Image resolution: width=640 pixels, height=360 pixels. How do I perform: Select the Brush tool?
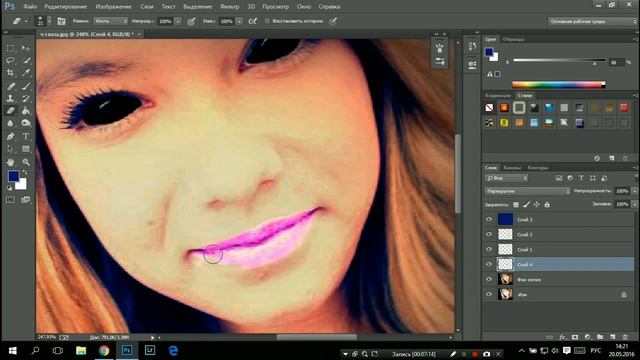(x=26, y=86)
